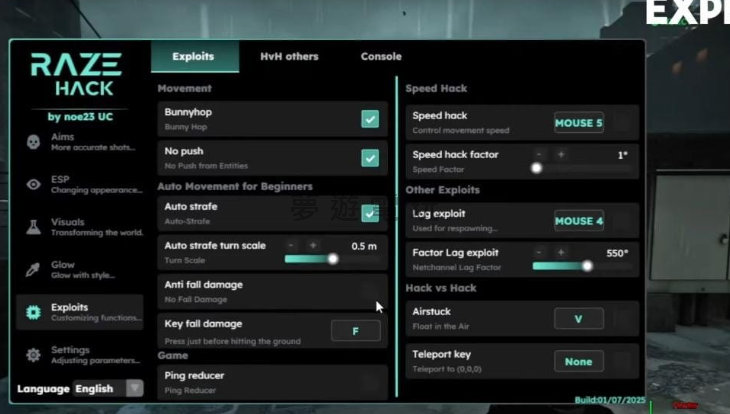Viewport: 730px width, 414px height.
Task: Open the Glow brush icon section
Action: pyautogui.click(x=32, y=270)
